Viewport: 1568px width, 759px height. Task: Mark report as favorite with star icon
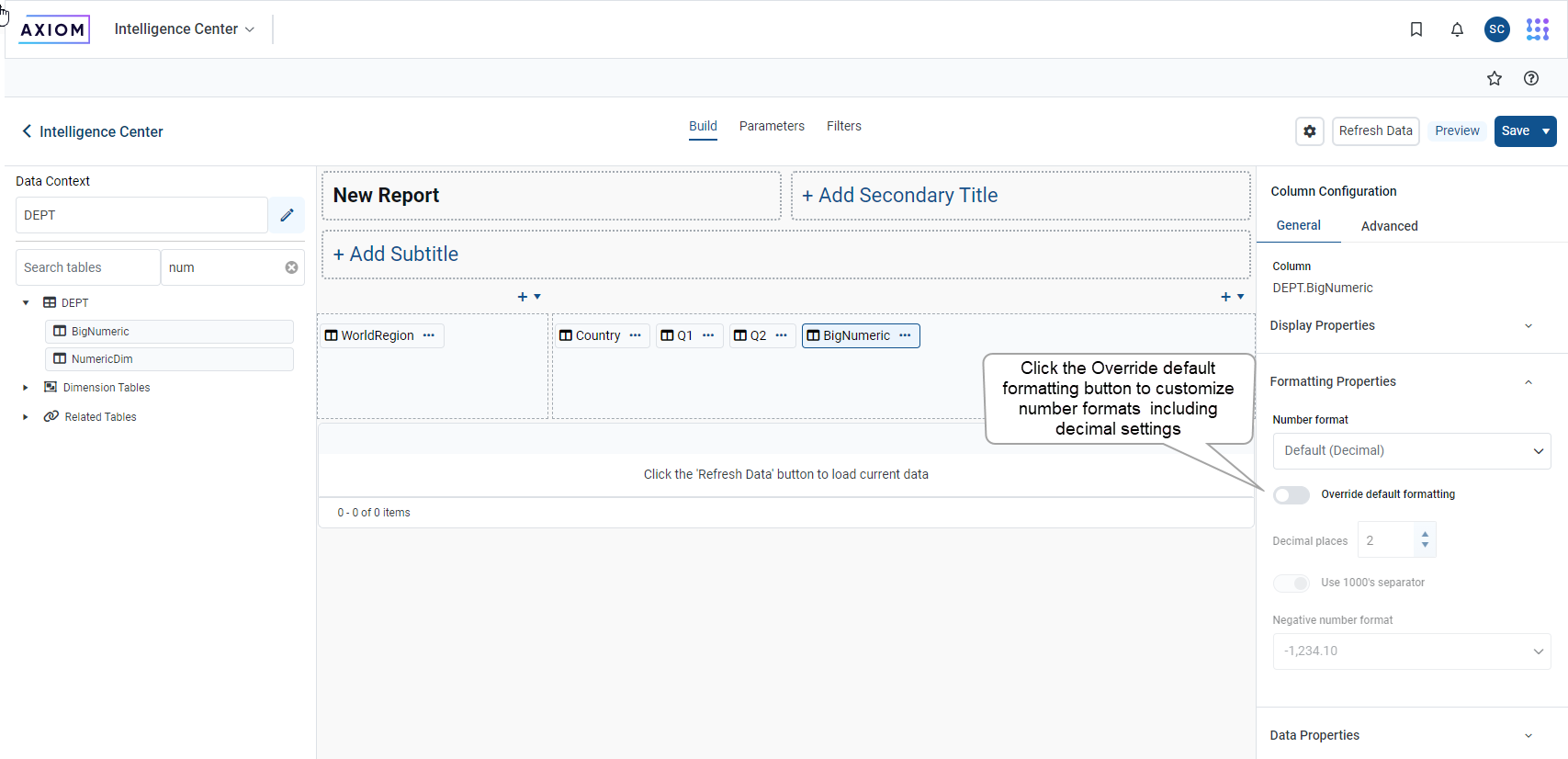point(1495,78)
